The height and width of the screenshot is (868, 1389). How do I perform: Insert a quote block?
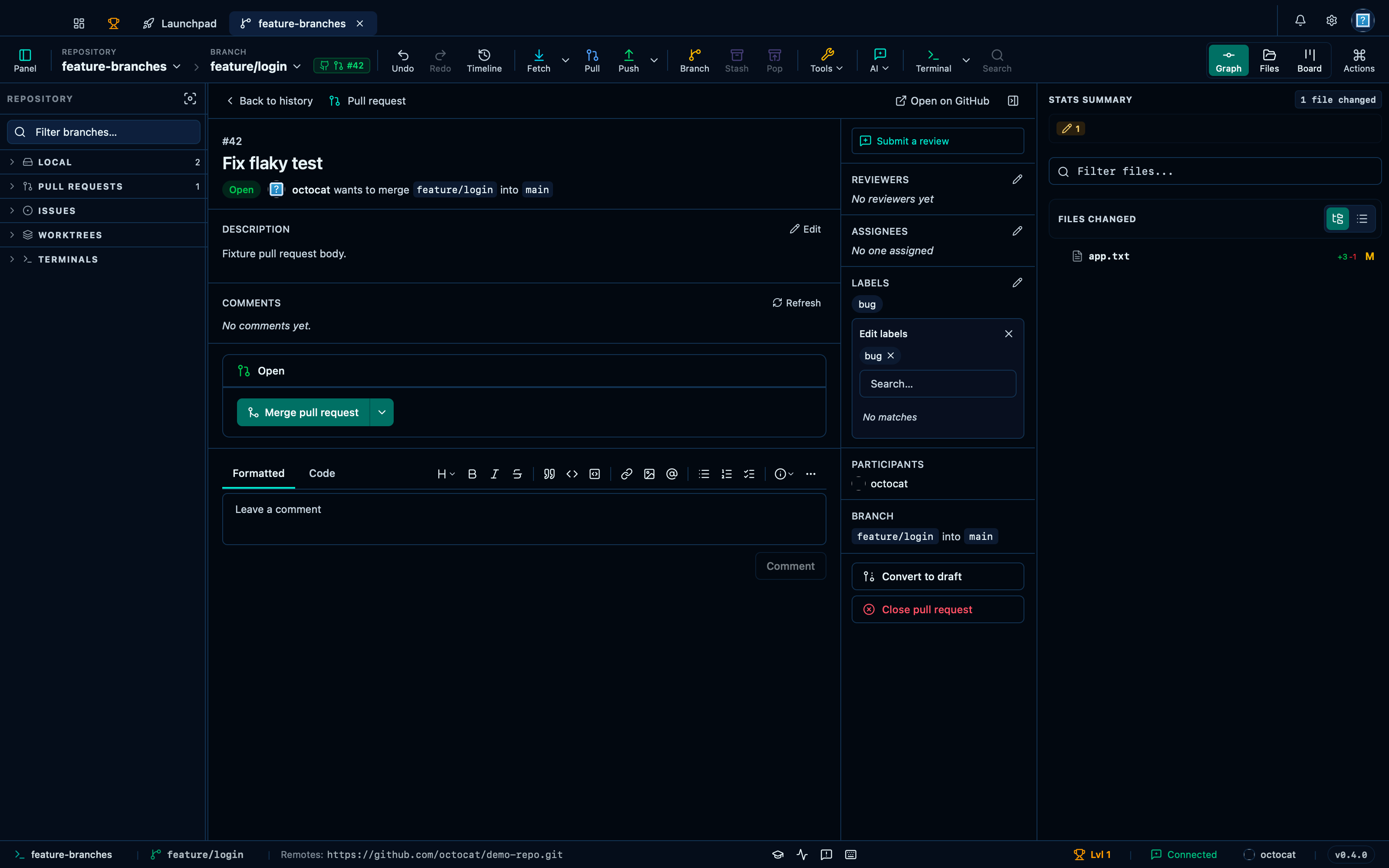coord(549,474)
